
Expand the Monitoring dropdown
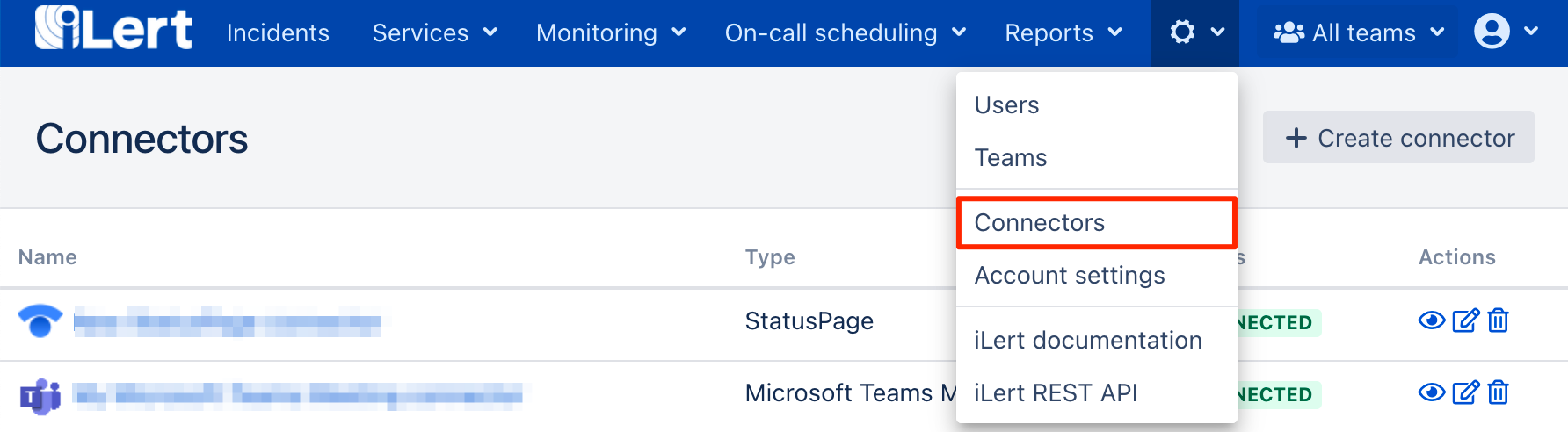pyautogui.click(x=610, y=33)
